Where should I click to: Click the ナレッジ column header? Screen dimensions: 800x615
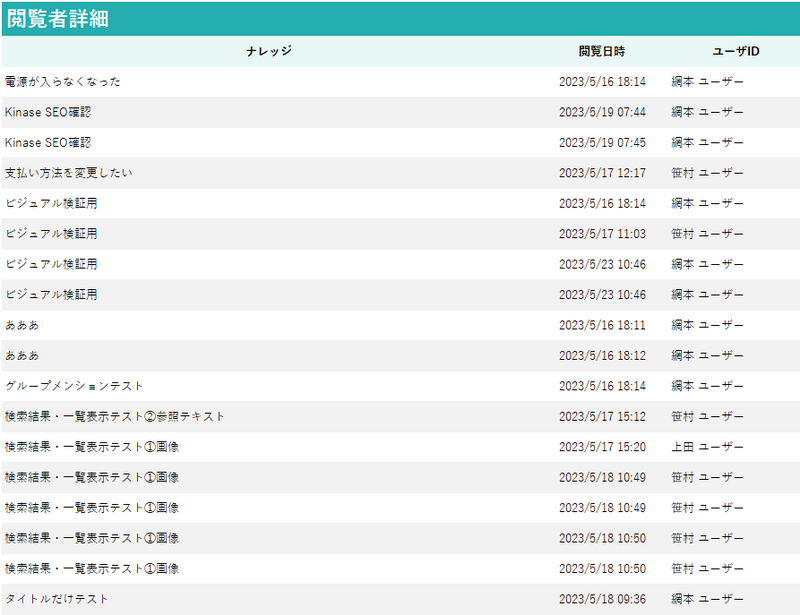pos(268,51)
